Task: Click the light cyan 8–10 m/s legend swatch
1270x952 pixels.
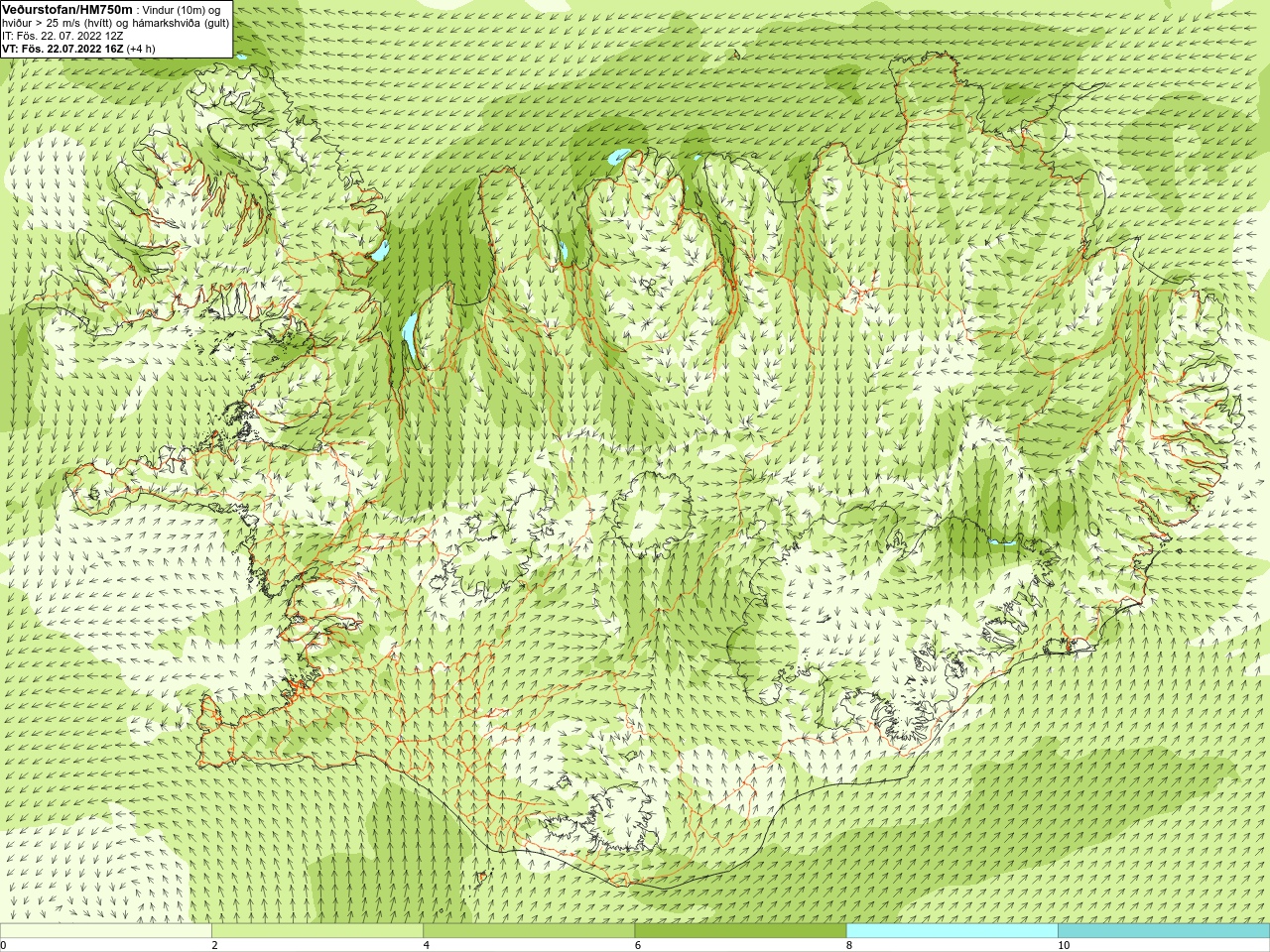Action: (952, 931)
